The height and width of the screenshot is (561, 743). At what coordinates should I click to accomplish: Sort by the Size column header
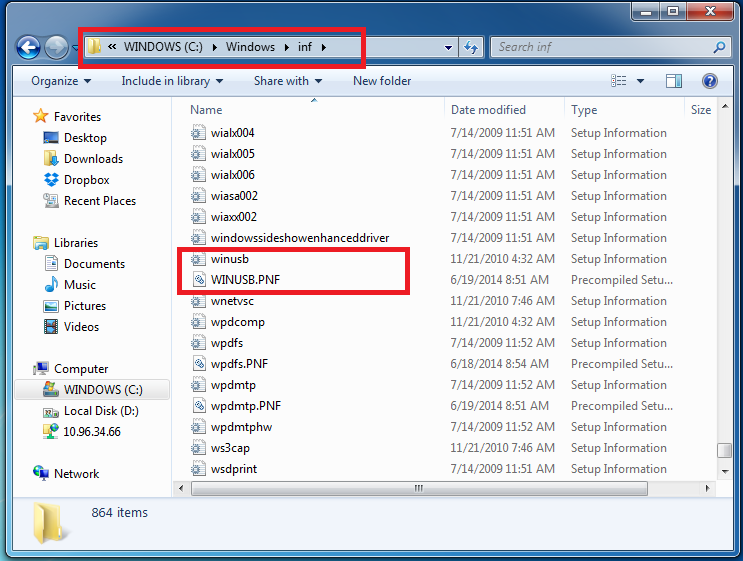pos(701,110)
